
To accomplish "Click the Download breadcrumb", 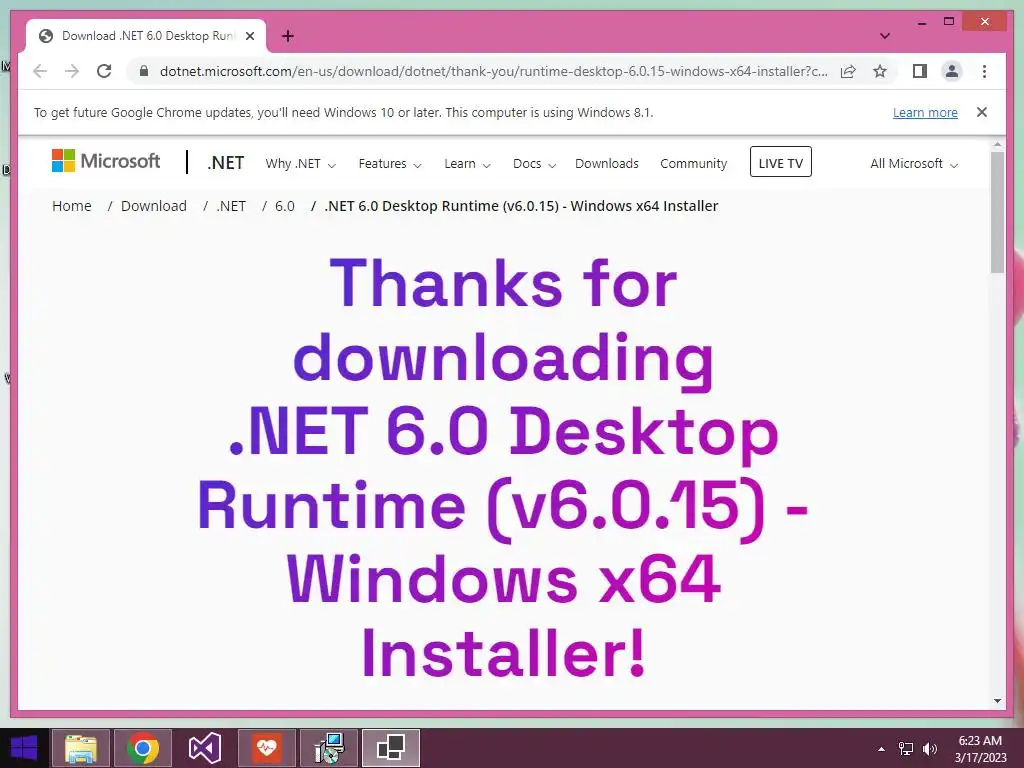I will click(x=153, y=206).
